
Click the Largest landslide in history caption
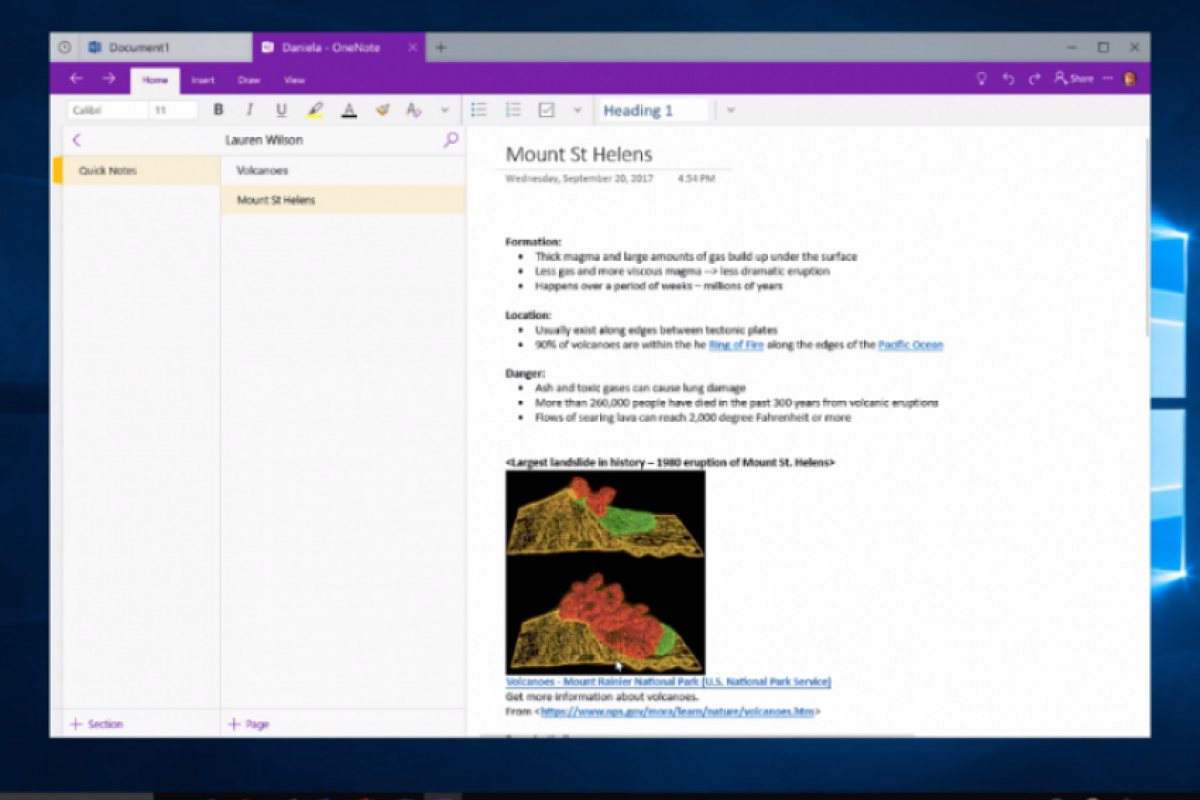670,462
